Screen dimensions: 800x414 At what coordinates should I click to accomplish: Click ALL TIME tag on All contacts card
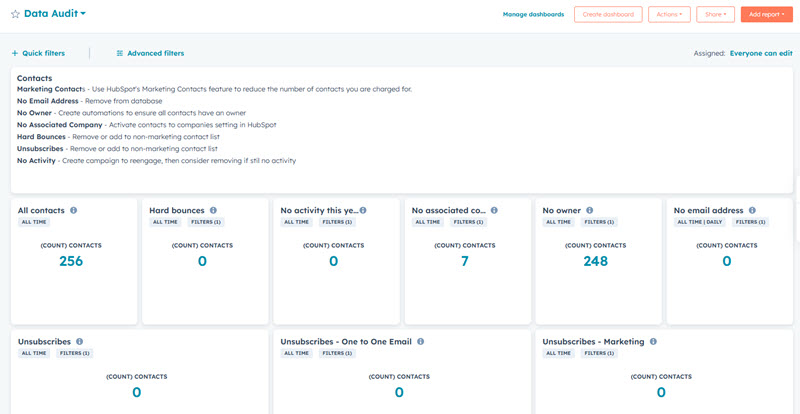[x=34, y=222]
